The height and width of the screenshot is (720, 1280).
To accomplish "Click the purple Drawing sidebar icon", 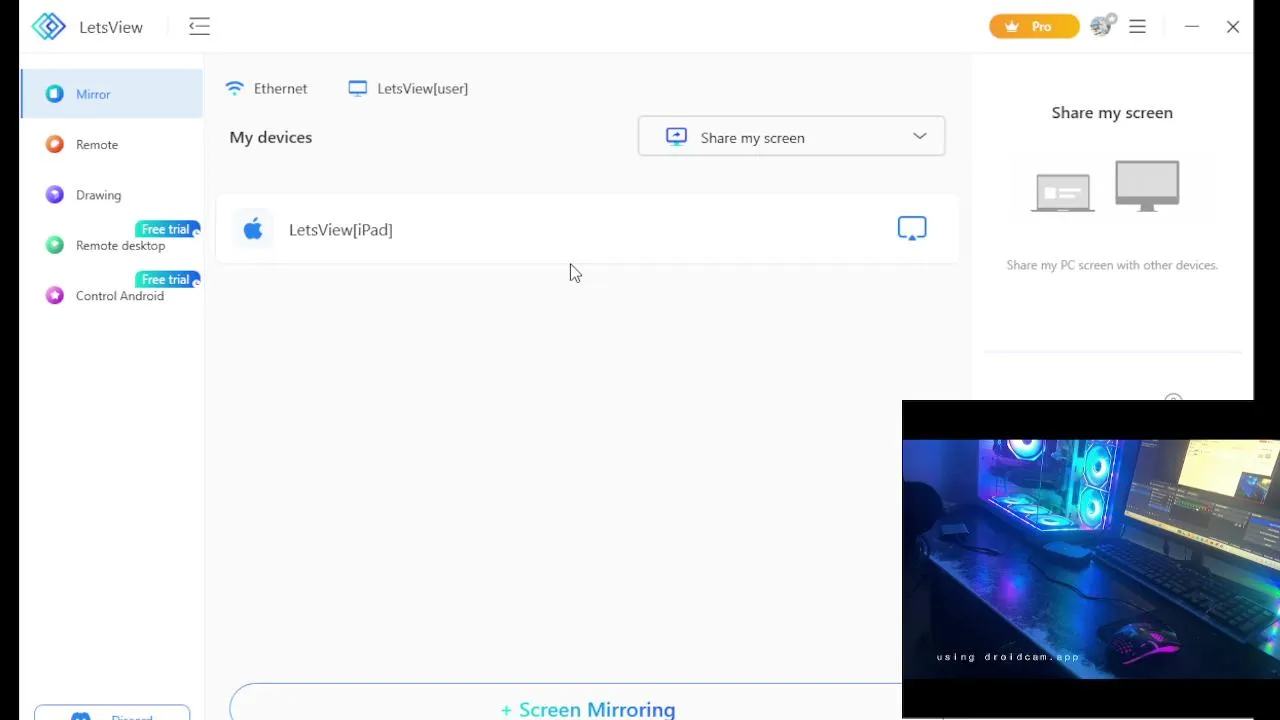I will point(55,195).
